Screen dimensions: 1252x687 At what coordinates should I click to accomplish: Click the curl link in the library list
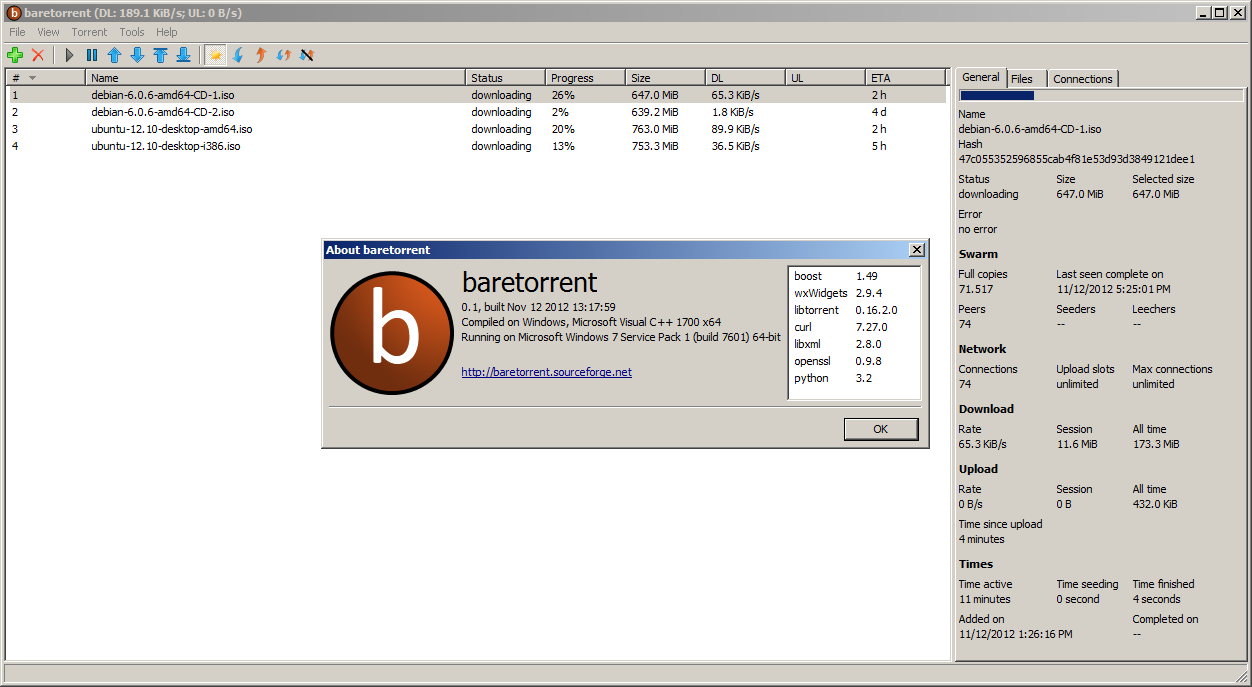click(x=802, y=327)
